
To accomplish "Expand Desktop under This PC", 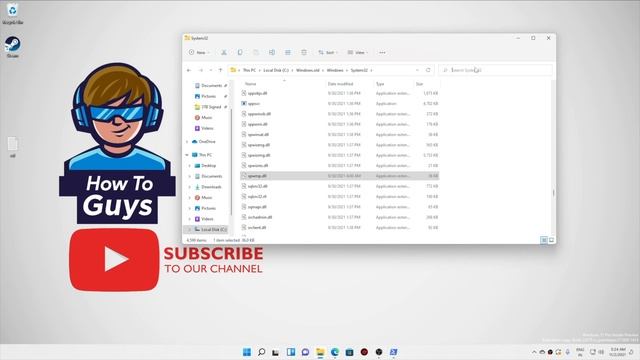I will tap(190, 166).
